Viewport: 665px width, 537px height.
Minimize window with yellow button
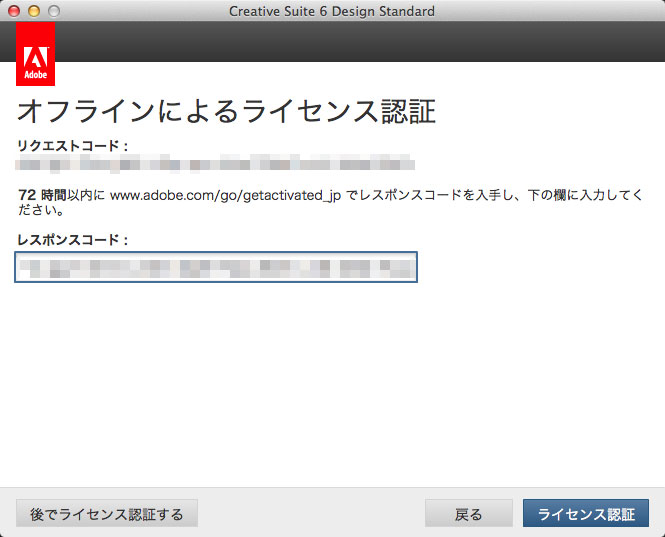[x=34, y=11]
